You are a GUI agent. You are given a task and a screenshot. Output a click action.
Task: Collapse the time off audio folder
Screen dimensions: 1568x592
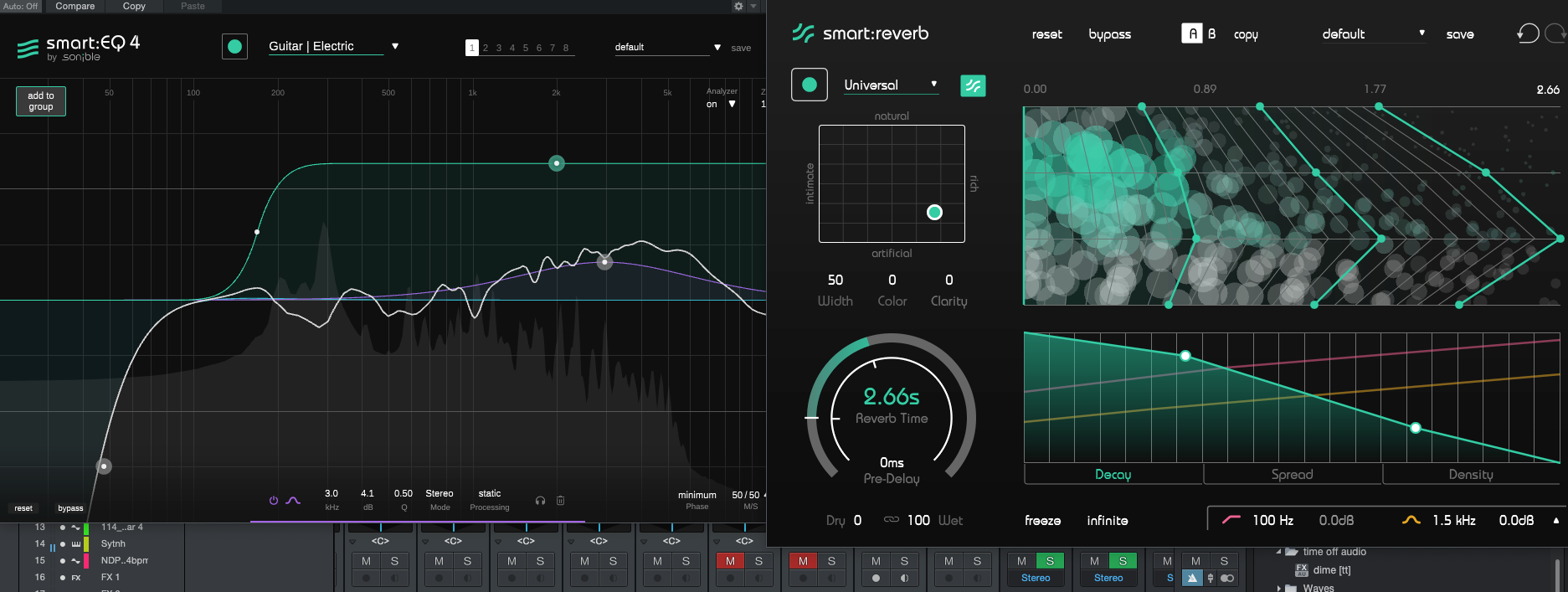[1278, 552]
